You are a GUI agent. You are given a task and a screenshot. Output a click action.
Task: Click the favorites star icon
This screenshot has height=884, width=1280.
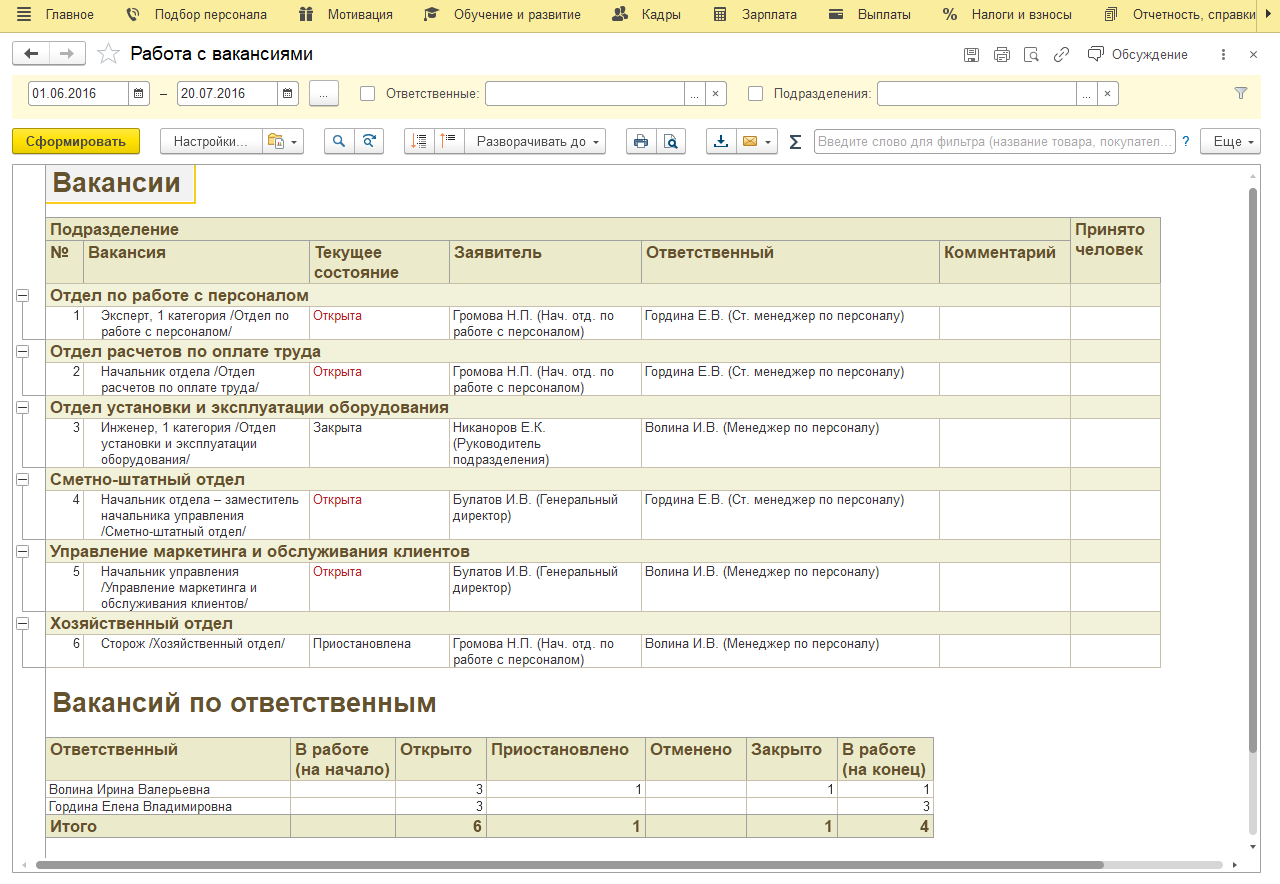(x=109, y=54)
